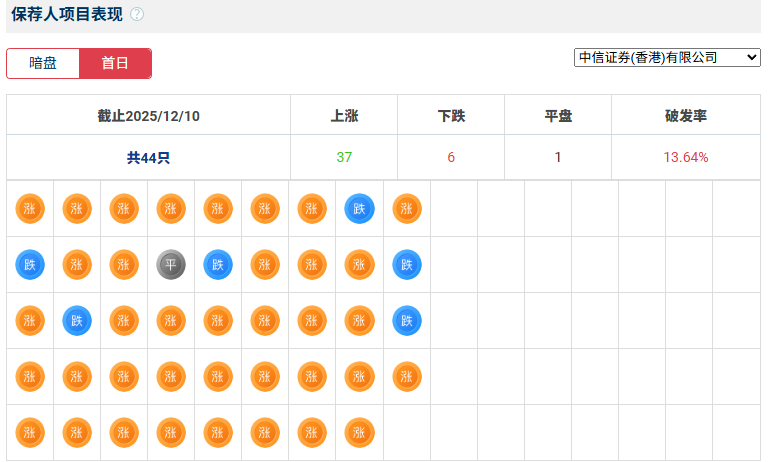Viewport: 769px width, 462px height.
Task: Click the gray 平 flat icon
Action: [171, 265]
